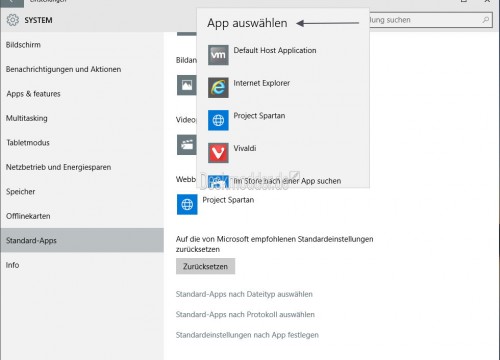500x360 pixels.
Task: Open Standardeinstellungen nach App festlegen link
Action: coord(247,335)
